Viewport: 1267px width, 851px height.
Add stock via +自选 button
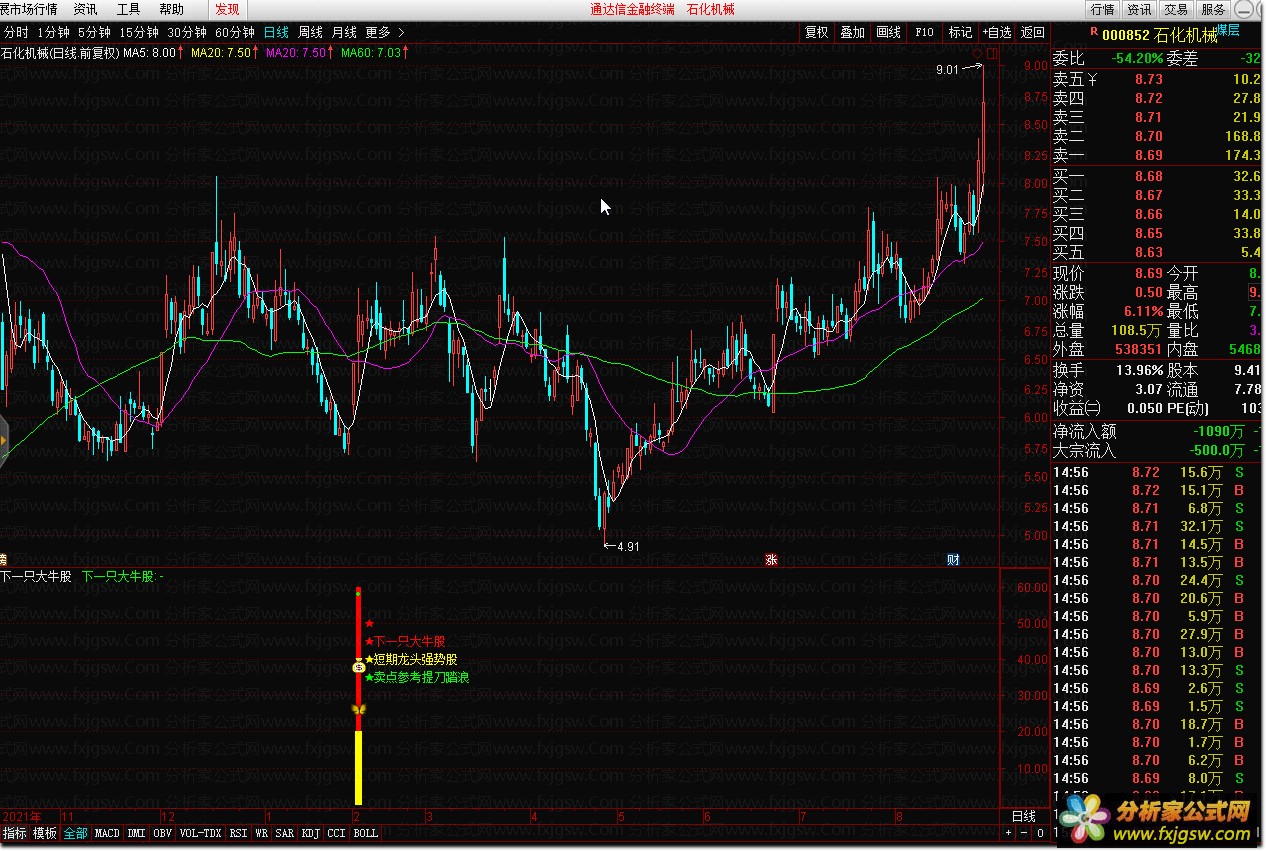pos(997,32)
